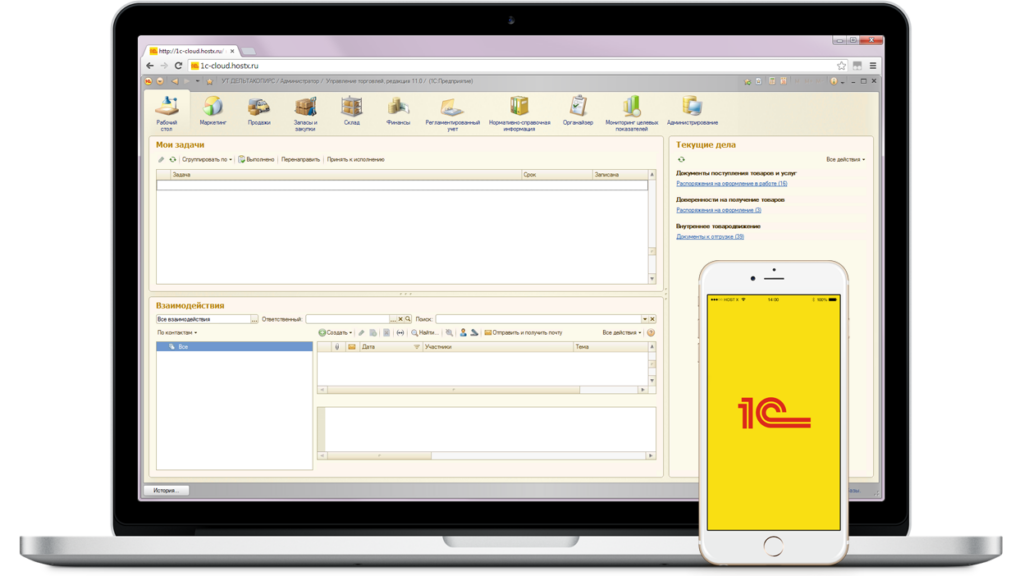Expand the По контактам dropdown

pyautogui.click(x=177, y=333)
